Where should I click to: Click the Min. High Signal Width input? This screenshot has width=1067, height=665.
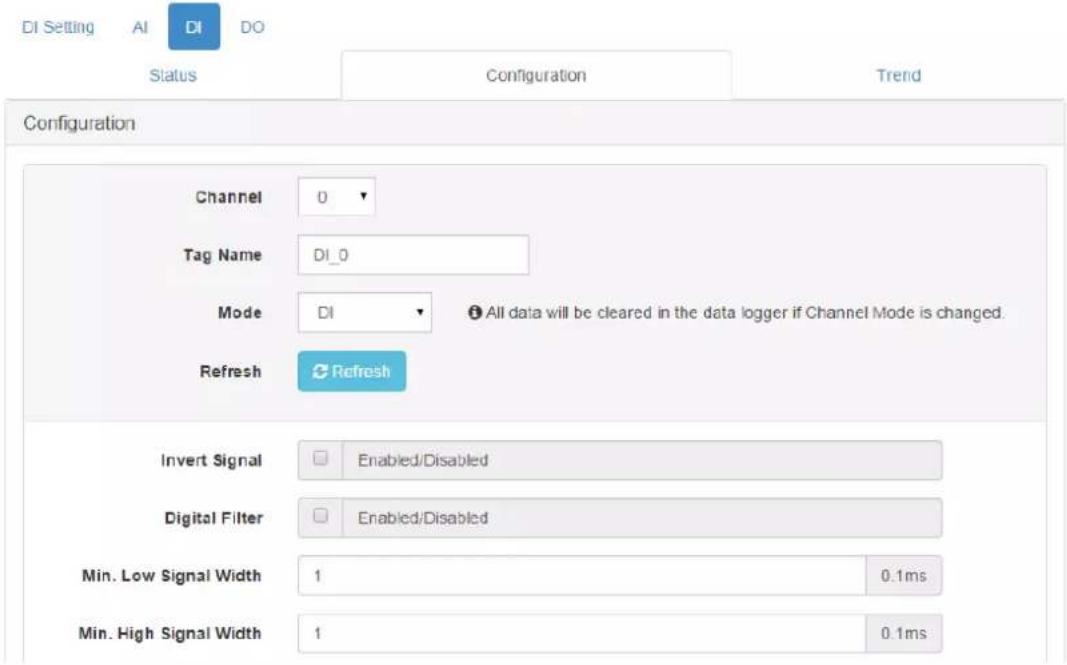point(582,634)
